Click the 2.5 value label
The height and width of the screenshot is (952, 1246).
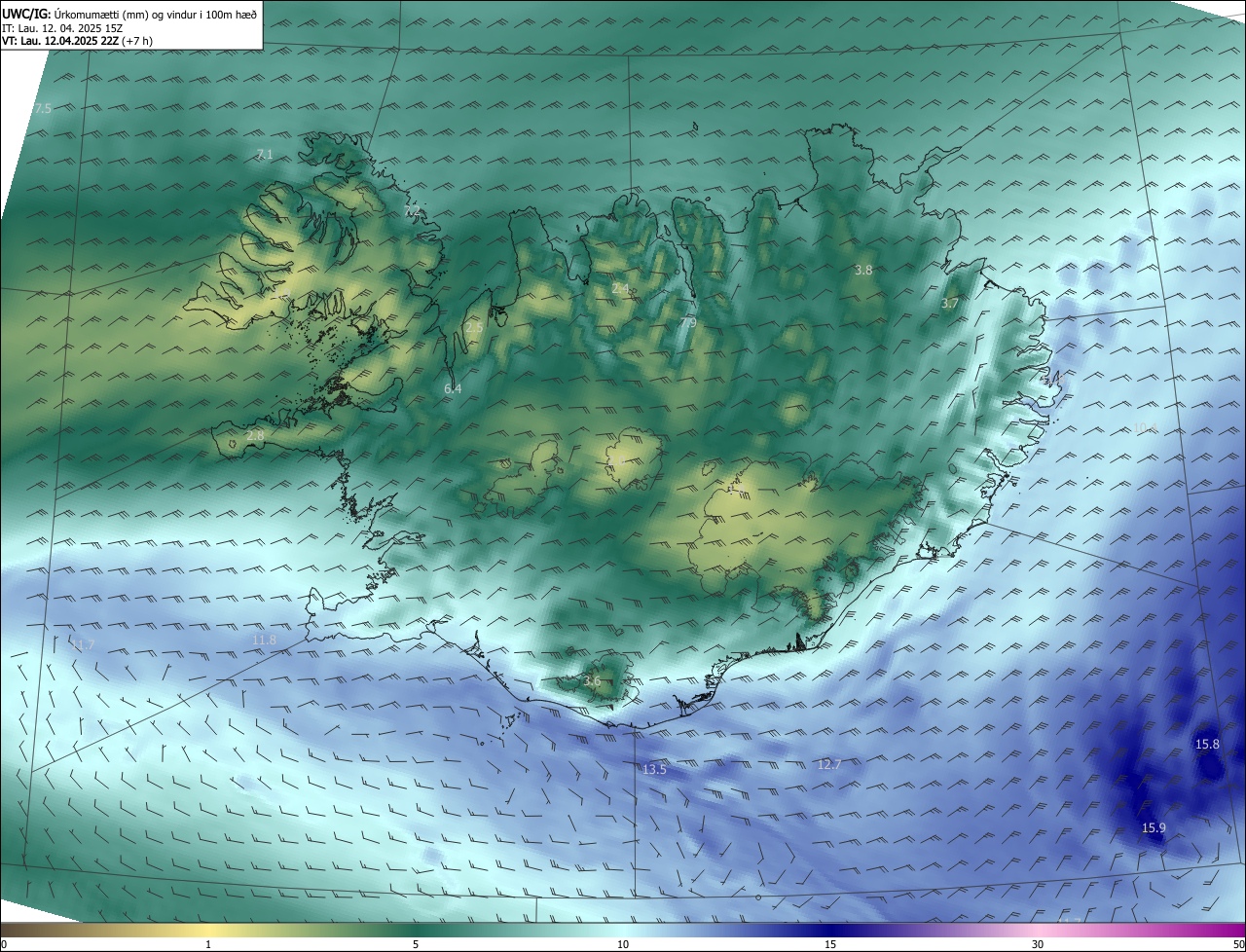click(474, 328)
